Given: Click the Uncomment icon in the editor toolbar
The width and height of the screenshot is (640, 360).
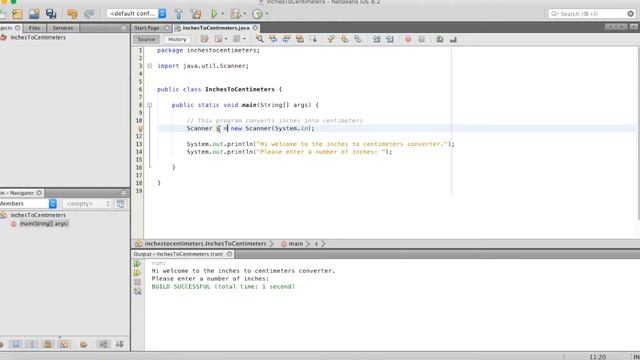Looking at the screenshot, I should tap(453, 39).
